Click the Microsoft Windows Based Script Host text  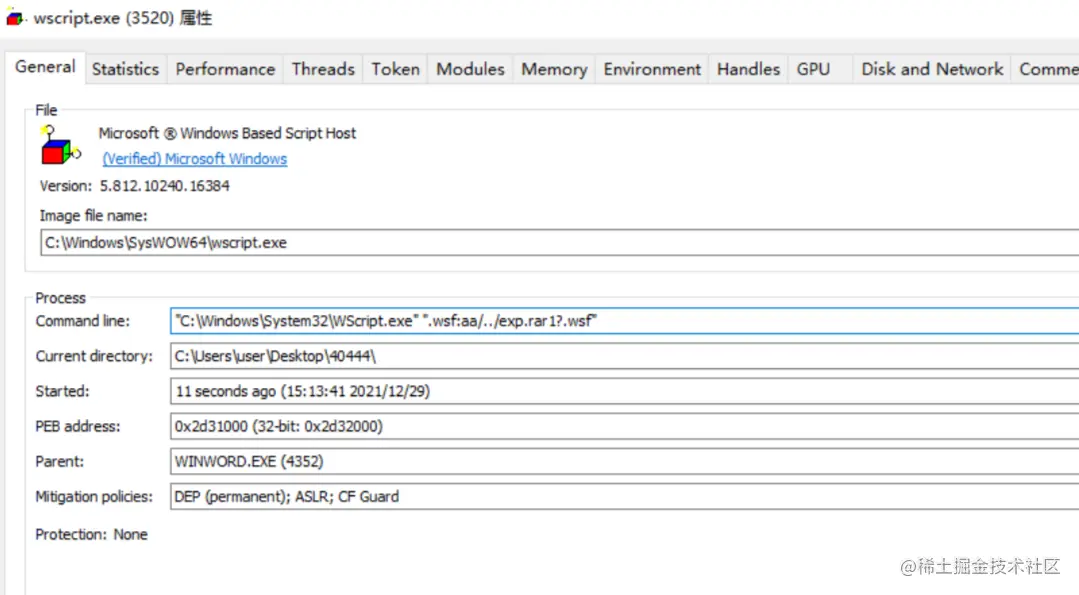click(x=227, y=133)
